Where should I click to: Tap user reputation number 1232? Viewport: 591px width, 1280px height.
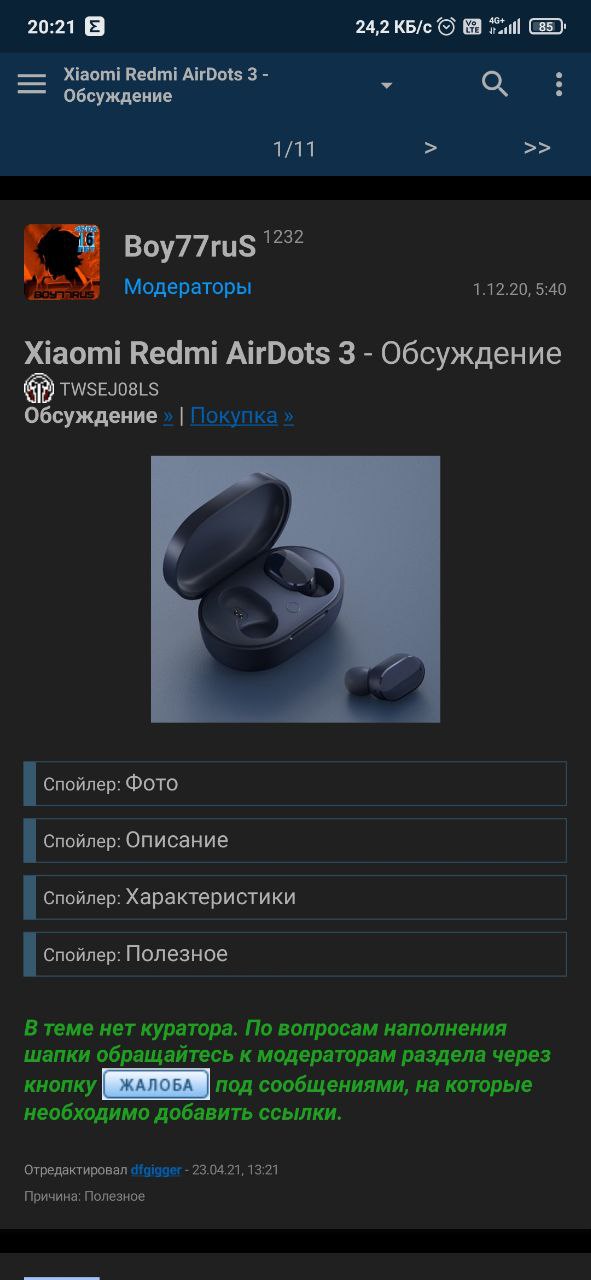click(283, 237)
